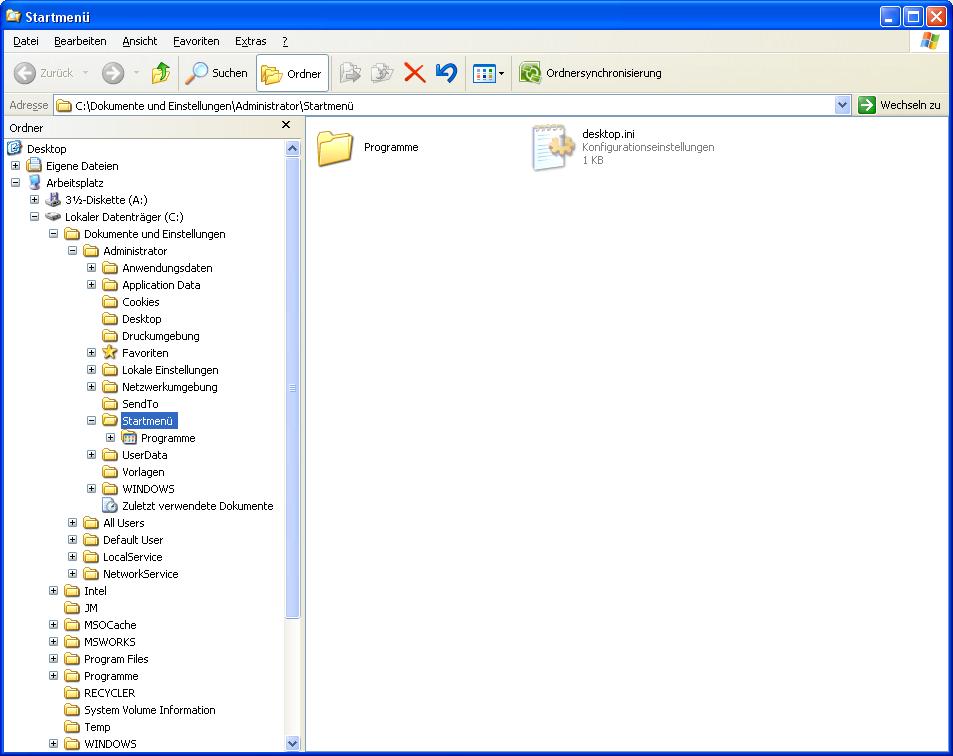This screenshot has height=756, width=953.
Task: Select the large Programme folder icon
Action: tap(336, 147)
